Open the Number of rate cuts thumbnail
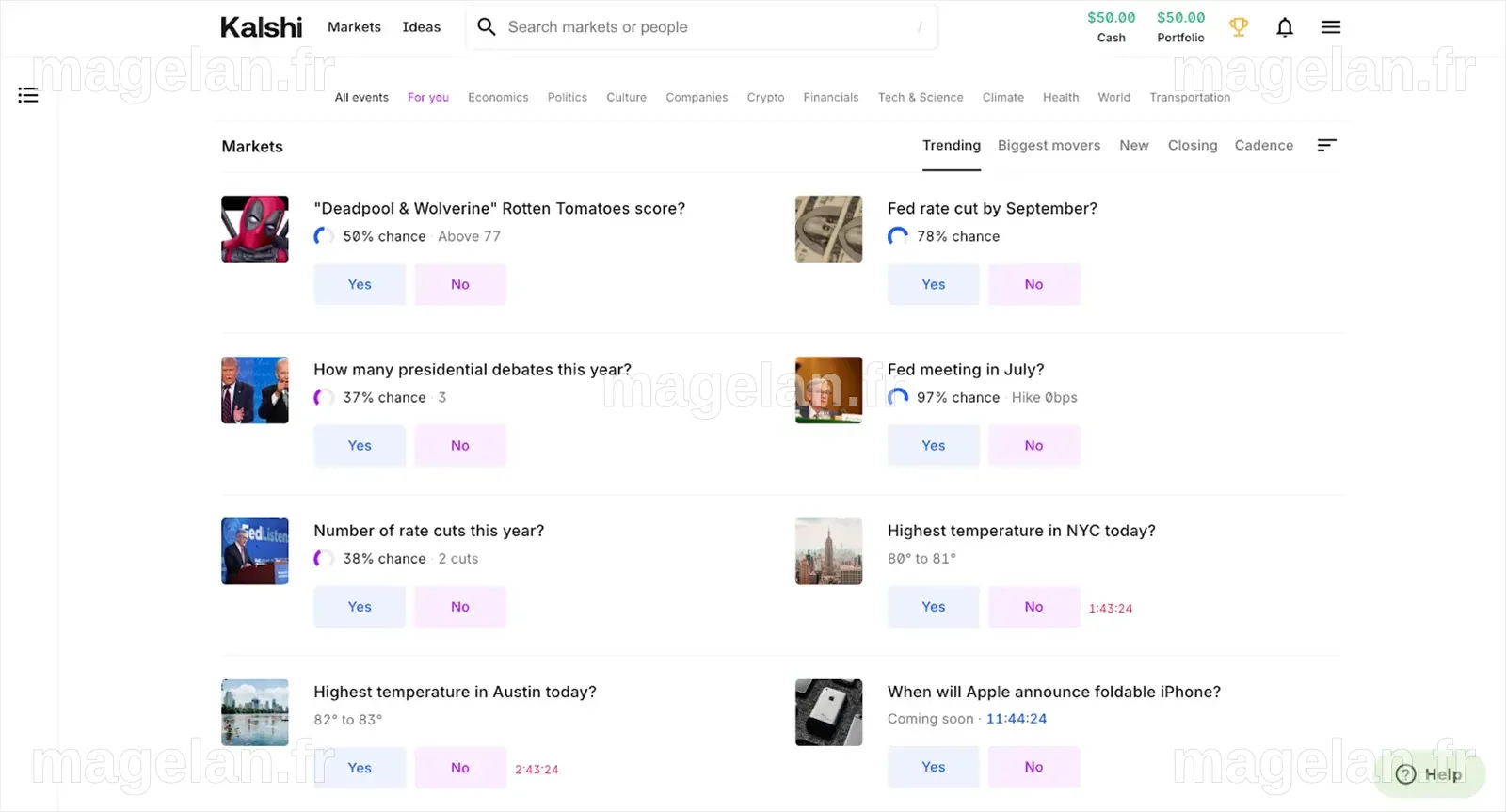This screenshot has width=1506, height=812. 255,551
